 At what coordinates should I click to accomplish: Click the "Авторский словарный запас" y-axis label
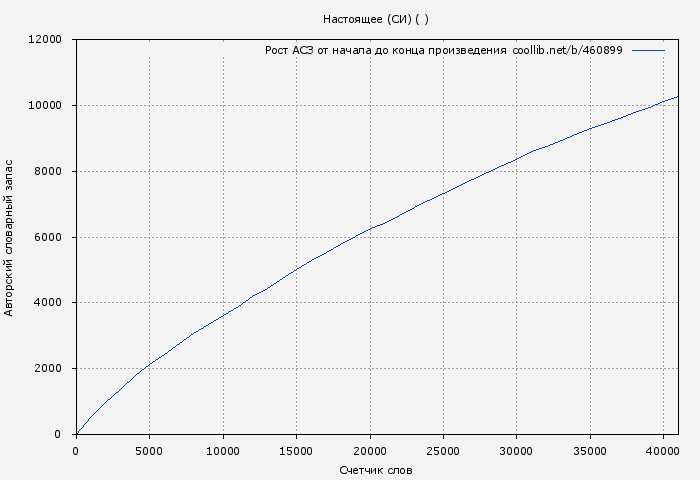(10, 237)
